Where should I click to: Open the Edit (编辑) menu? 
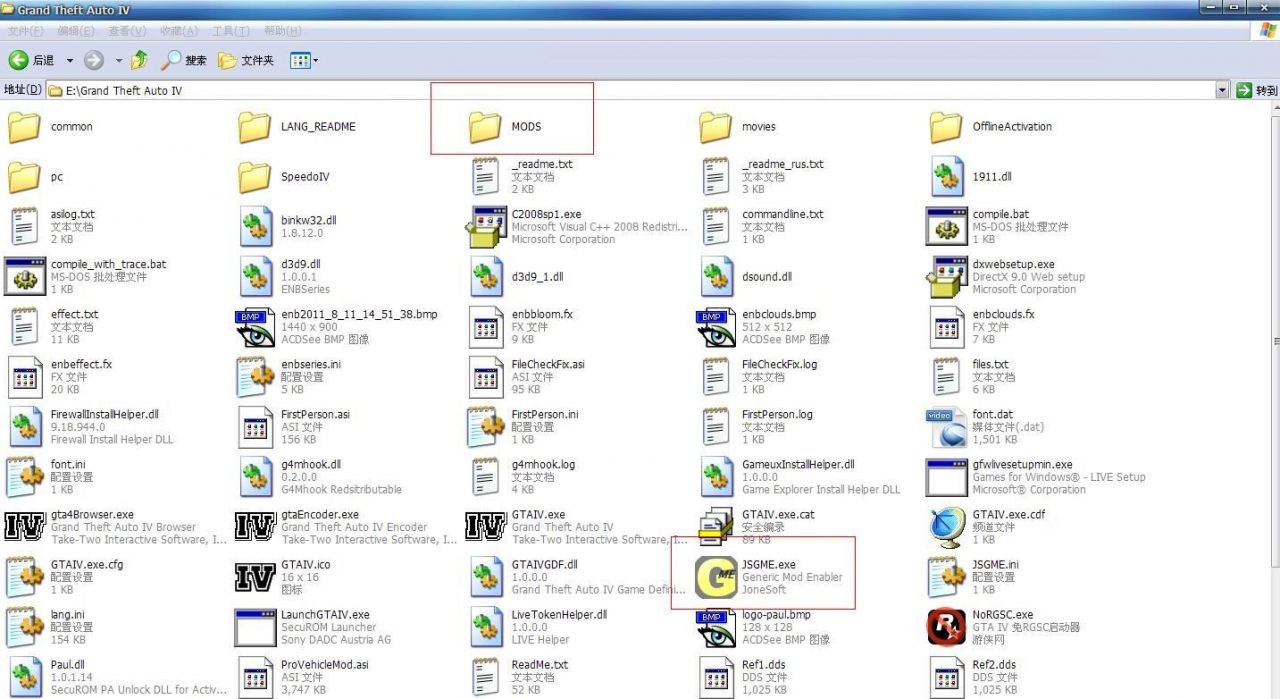pos(75,32)
